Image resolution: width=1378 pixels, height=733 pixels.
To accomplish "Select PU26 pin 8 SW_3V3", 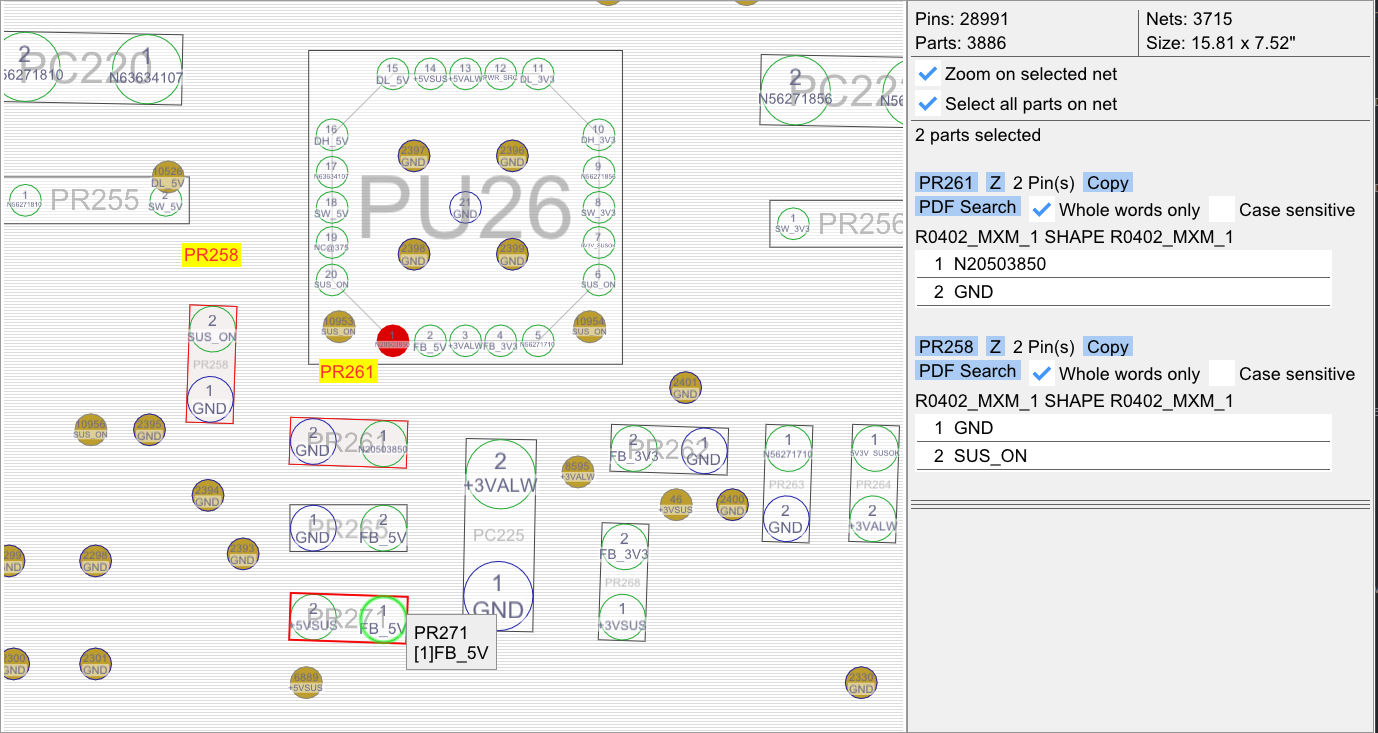I will pos(598,207).
